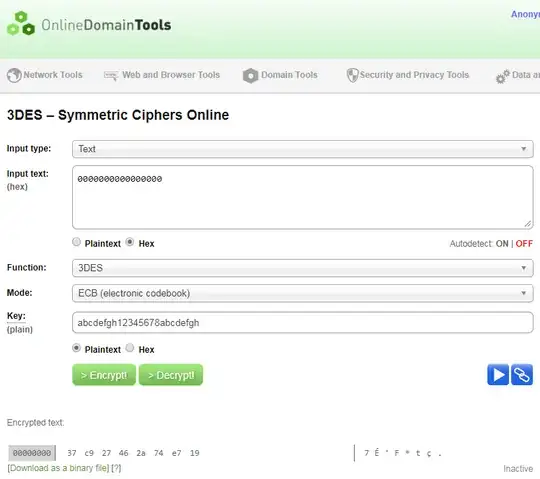This screenshot has height=479, width=540.
Task: Click hex byte 37 in output
Action: 72,453
